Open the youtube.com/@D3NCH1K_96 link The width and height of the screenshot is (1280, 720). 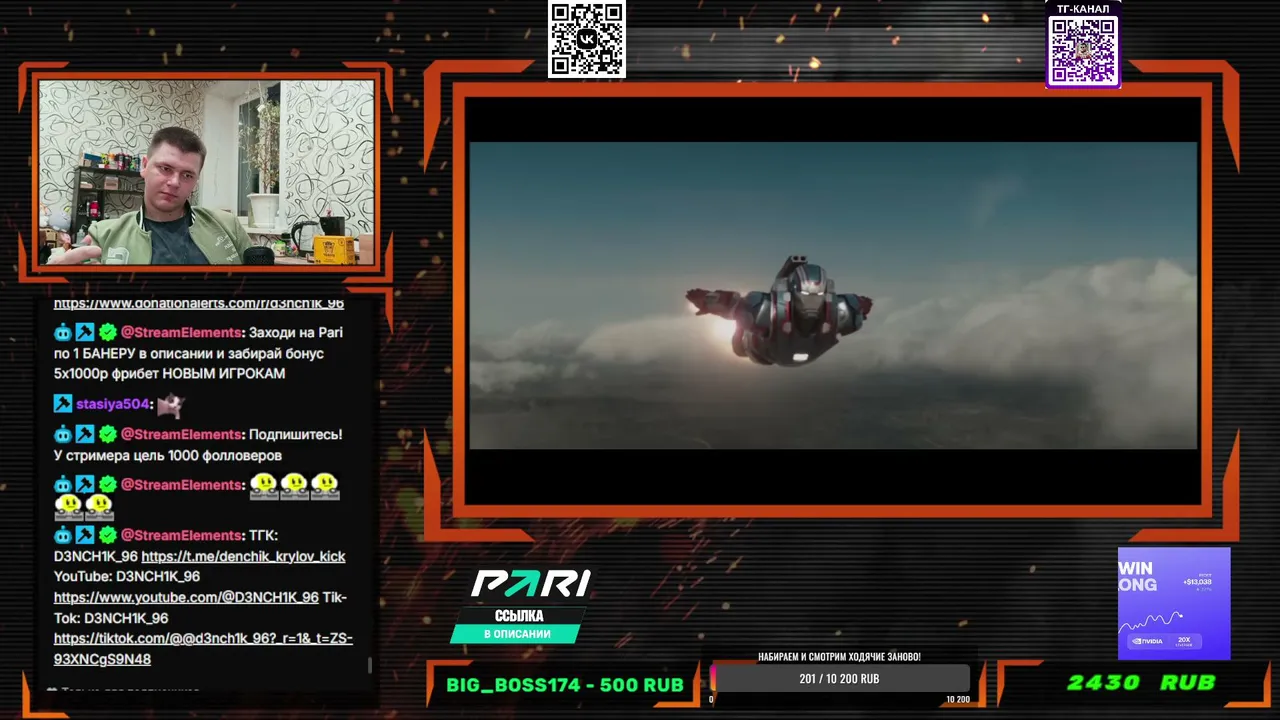pos(186,597)
